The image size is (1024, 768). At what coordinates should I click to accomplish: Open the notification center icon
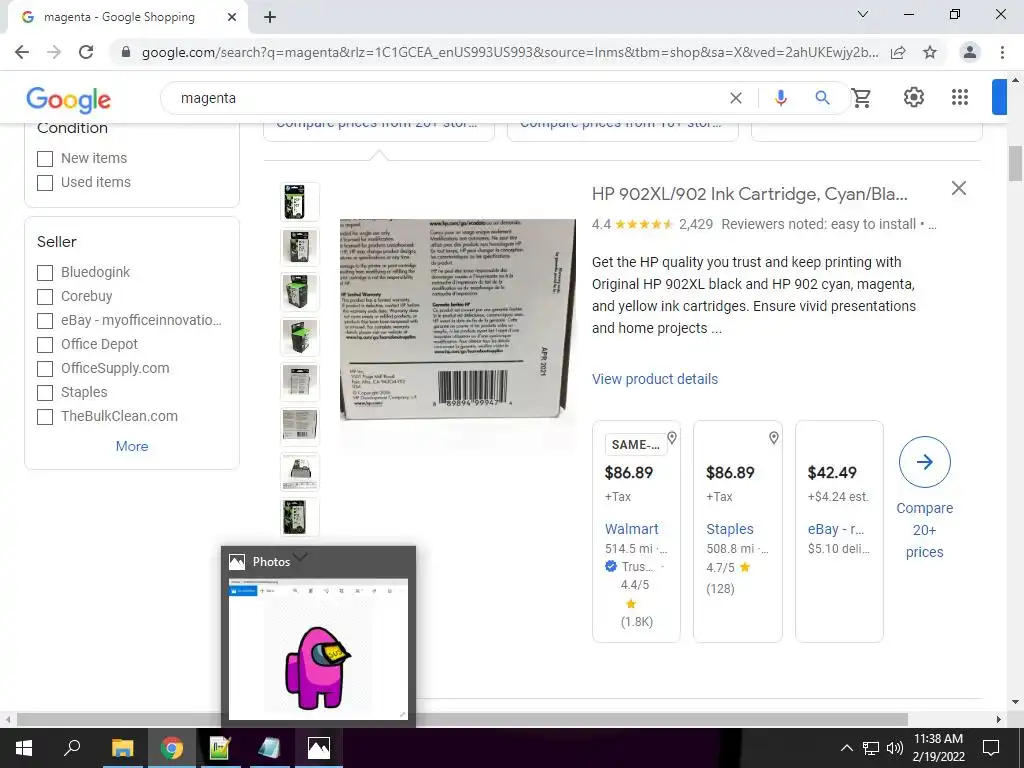pyautogui.click(x=991, y=748)
